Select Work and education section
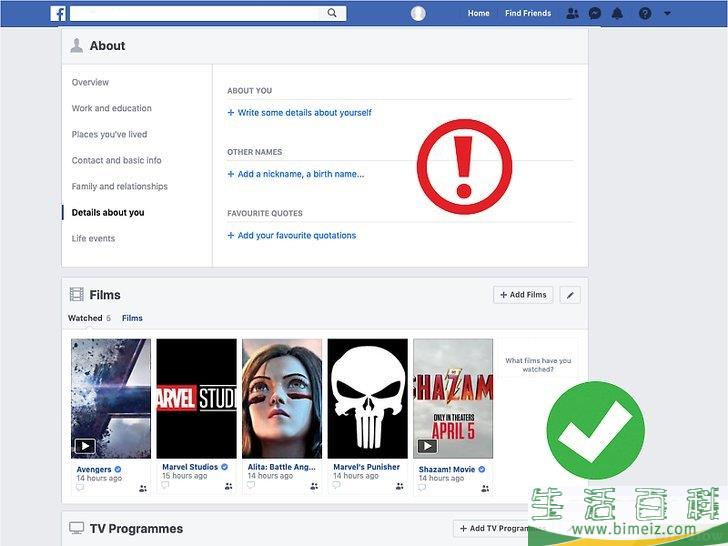 [111, 108]
